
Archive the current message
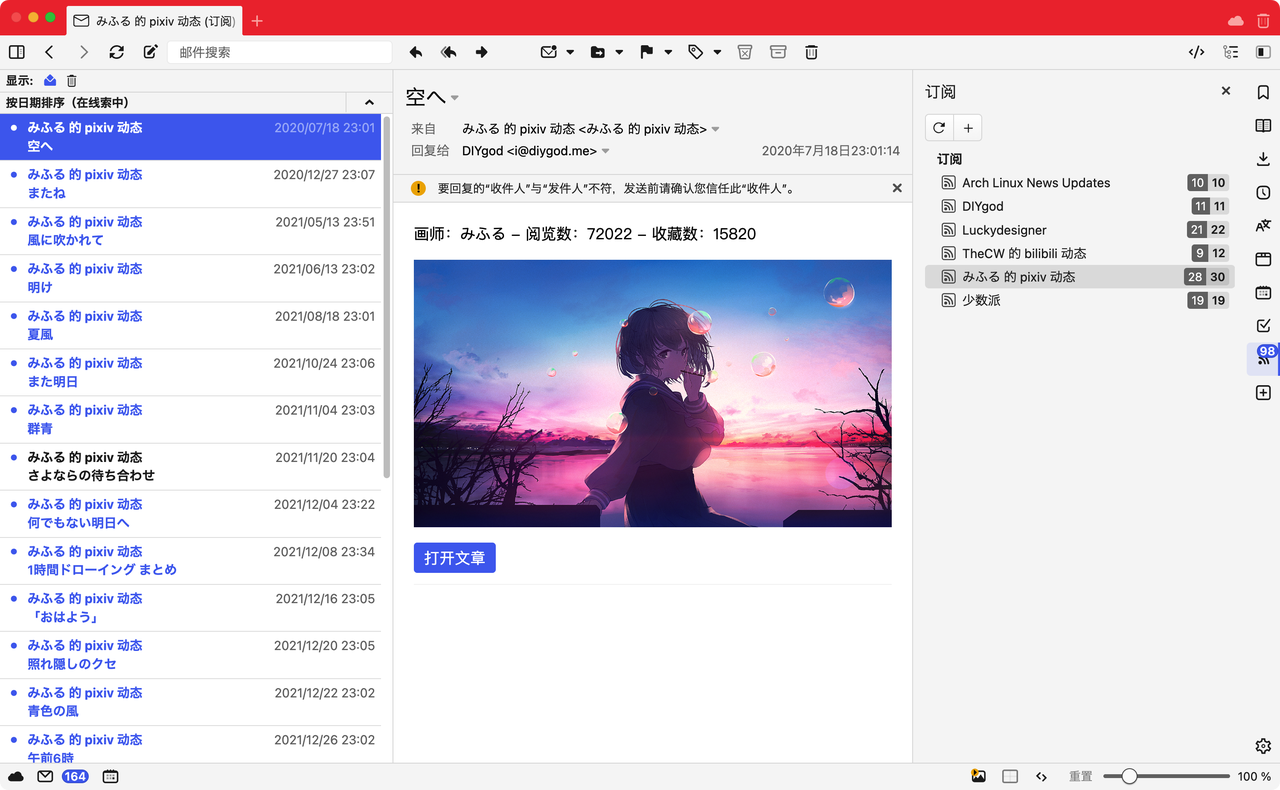click(778, 52)
